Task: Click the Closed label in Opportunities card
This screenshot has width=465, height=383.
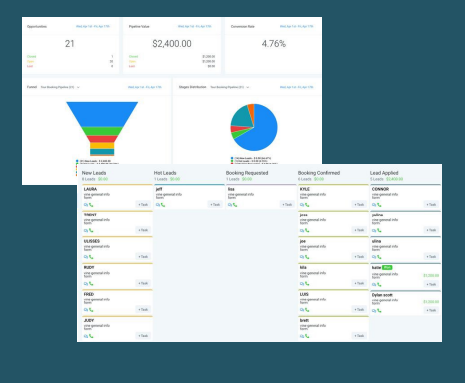Action: pyautogui.click(x=32, y=57)
